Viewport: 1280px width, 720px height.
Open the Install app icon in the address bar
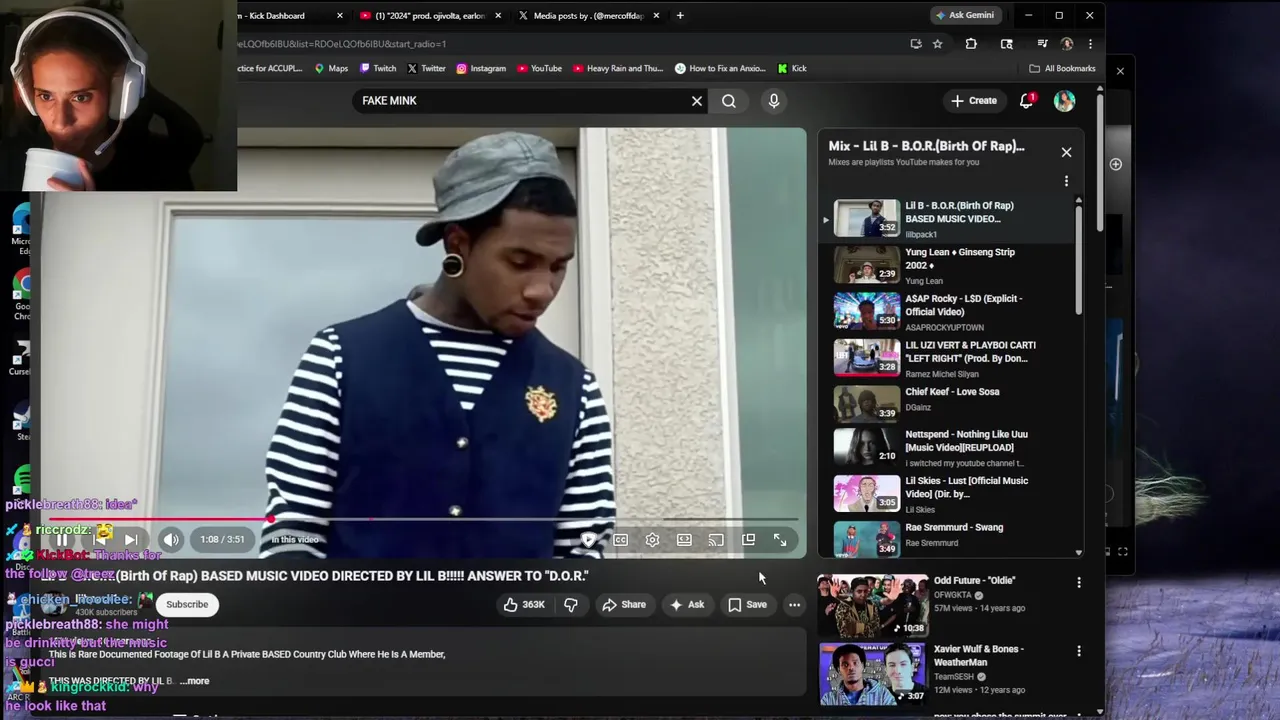(x=915, y=44)
